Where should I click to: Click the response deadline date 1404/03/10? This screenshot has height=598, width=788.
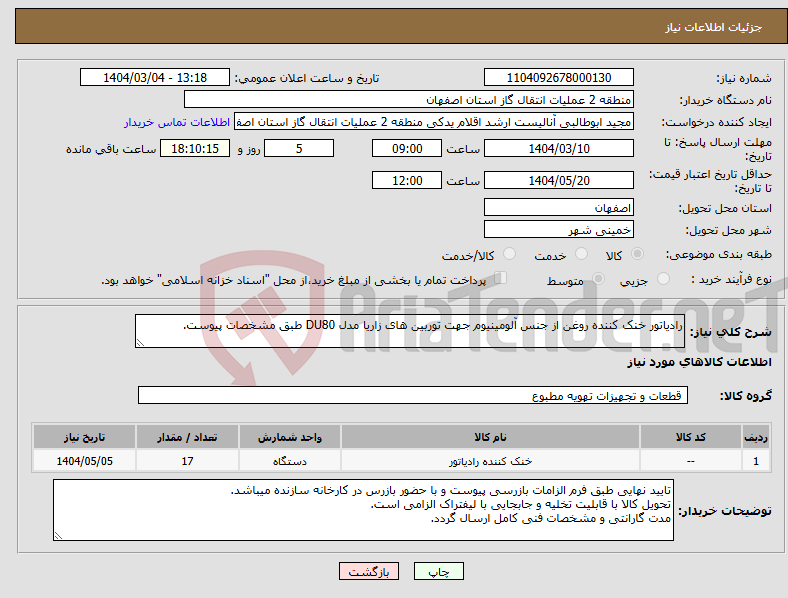(x=559, y=148)
